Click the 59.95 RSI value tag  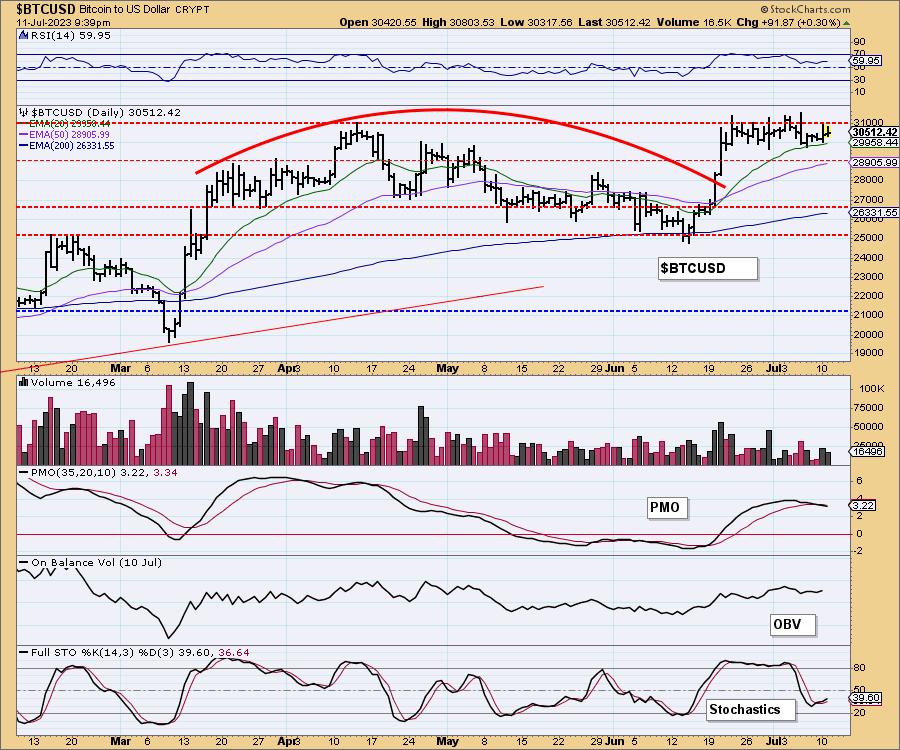coord(866,60)
